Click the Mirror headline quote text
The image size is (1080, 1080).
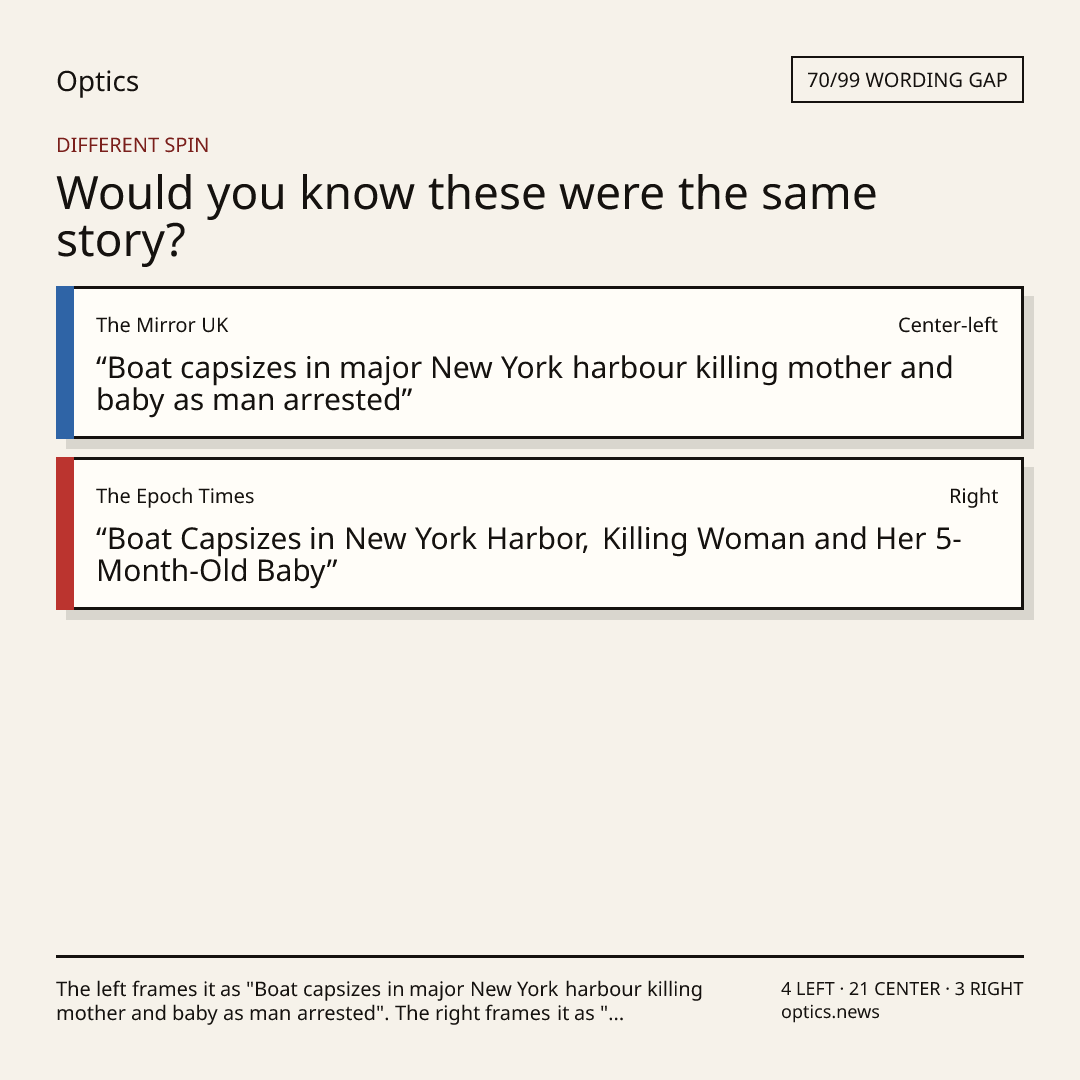tap(524, 384)
